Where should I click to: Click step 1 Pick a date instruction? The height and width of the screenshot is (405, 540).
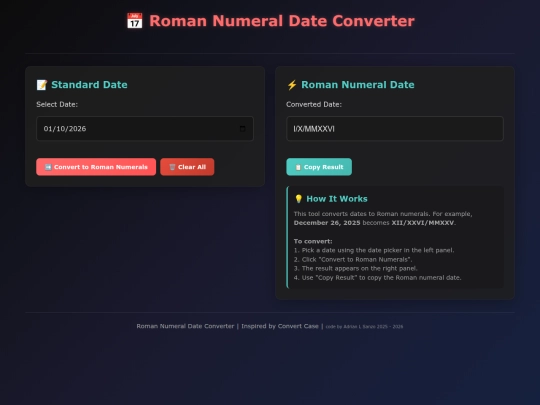point(374,250)
